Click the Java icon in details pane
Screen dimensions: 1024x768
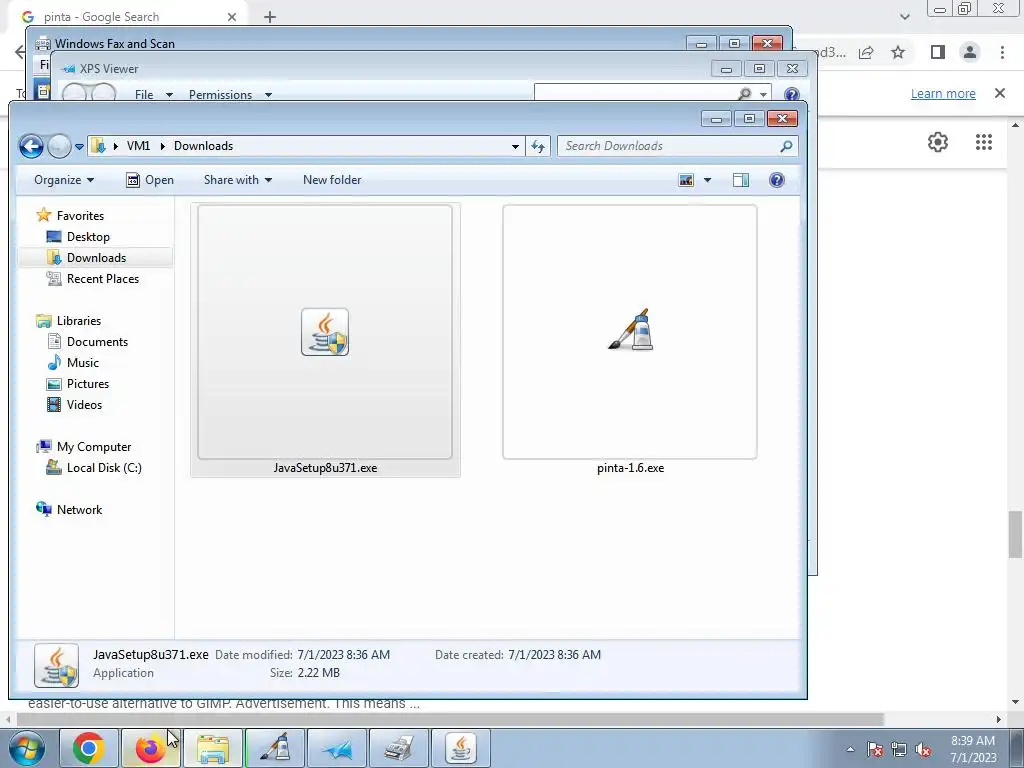coord(56,665)
